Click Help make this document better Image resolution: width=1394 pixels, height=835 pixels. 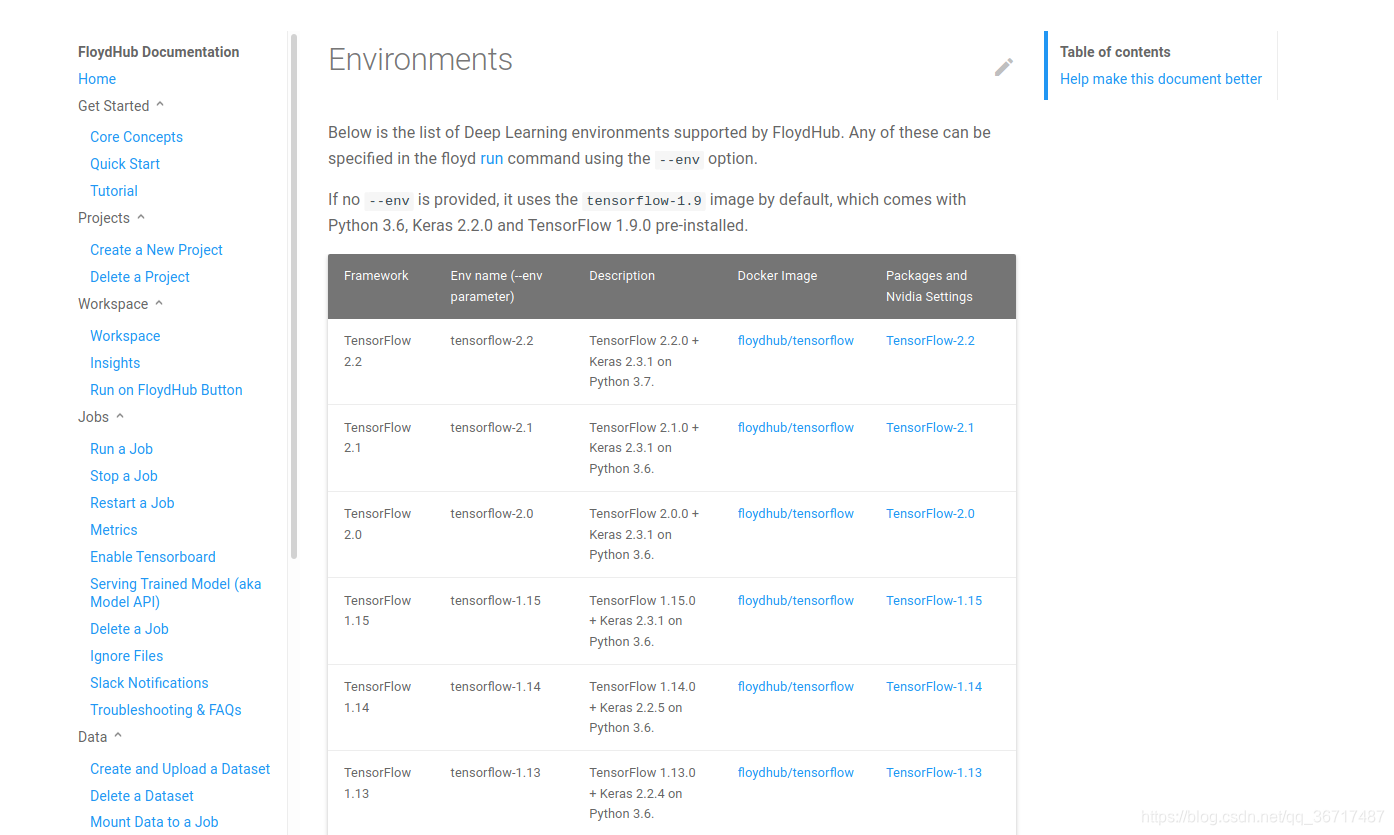(x=1161, y=79)
